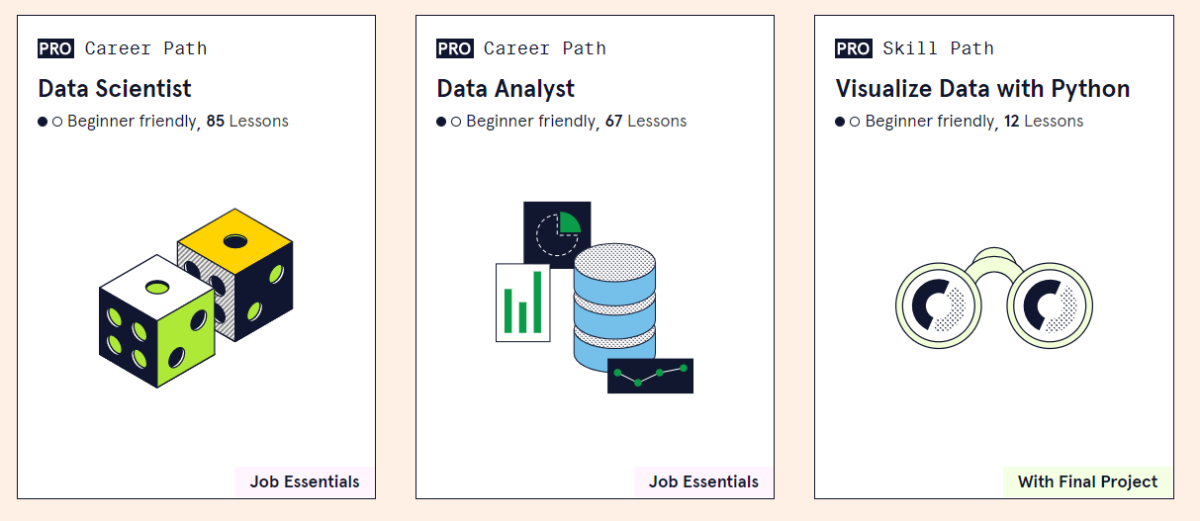The image size is (1200, 521).
Task: Open the Data Analyst career path
Action: [x=506, y=89]
